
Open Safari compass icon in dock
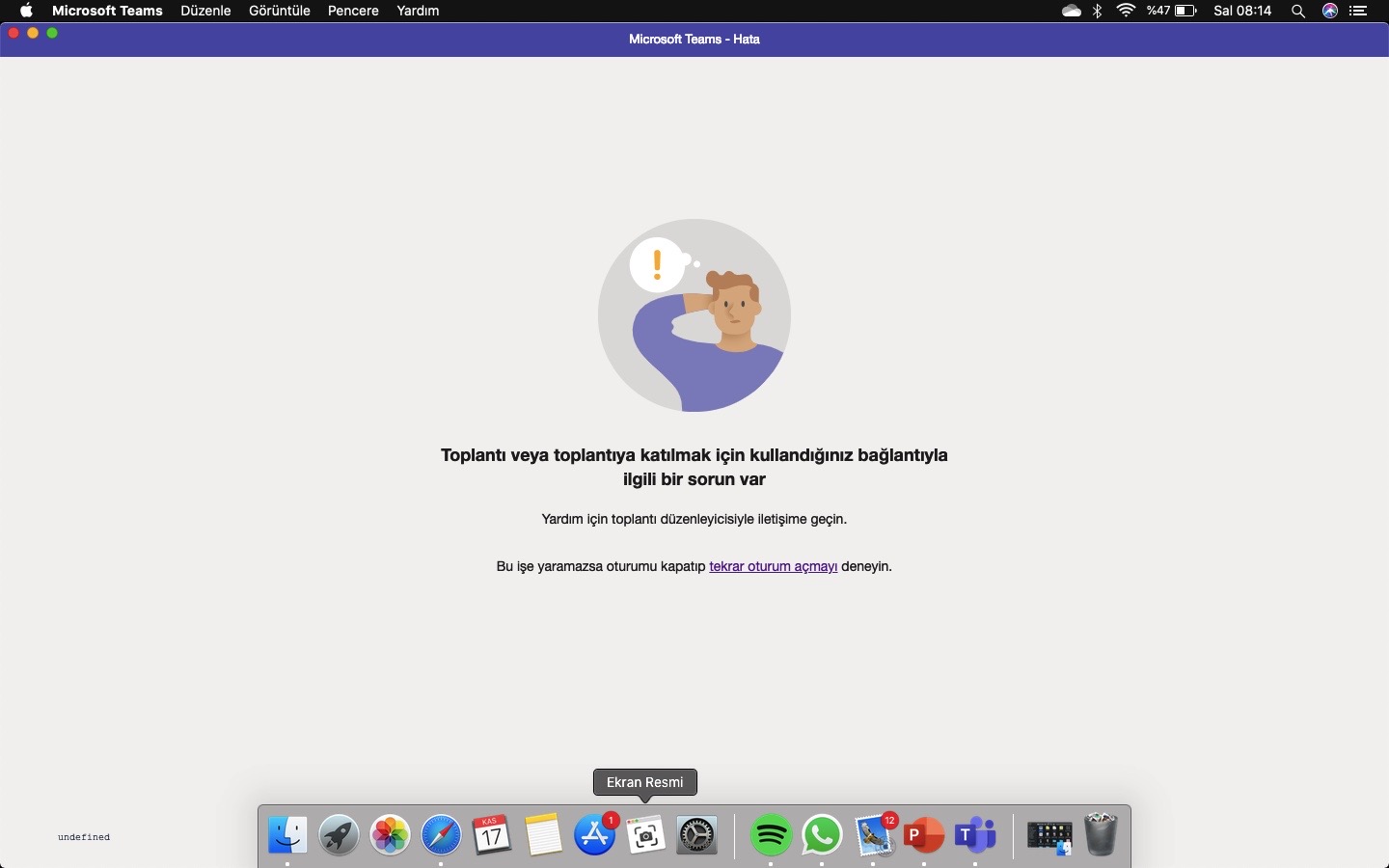[442, 835]
